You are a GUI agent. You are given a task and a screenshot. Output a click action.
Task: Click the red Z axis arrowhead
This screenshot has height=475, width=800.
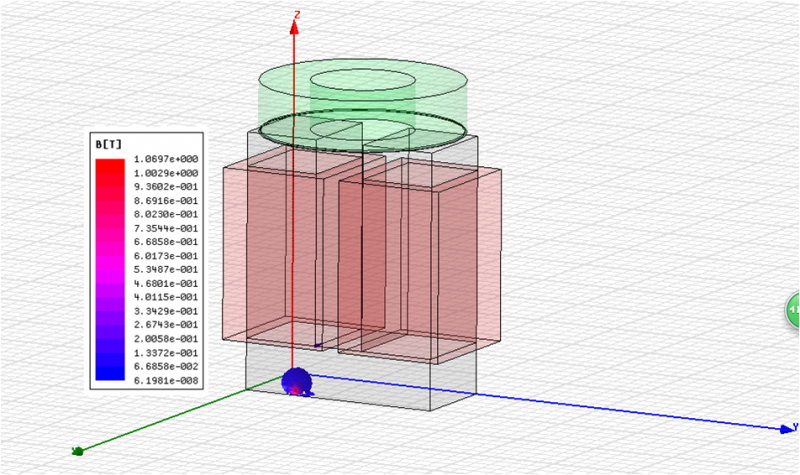click(x=294, y=29)
